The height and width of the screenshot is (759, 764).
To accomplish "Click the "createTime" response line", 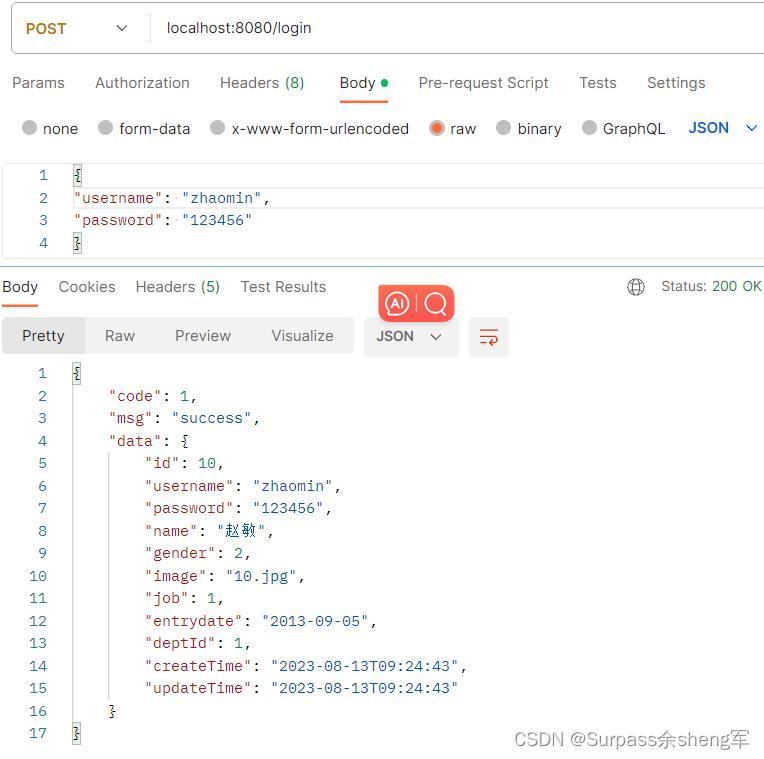I will pos(306,666).
